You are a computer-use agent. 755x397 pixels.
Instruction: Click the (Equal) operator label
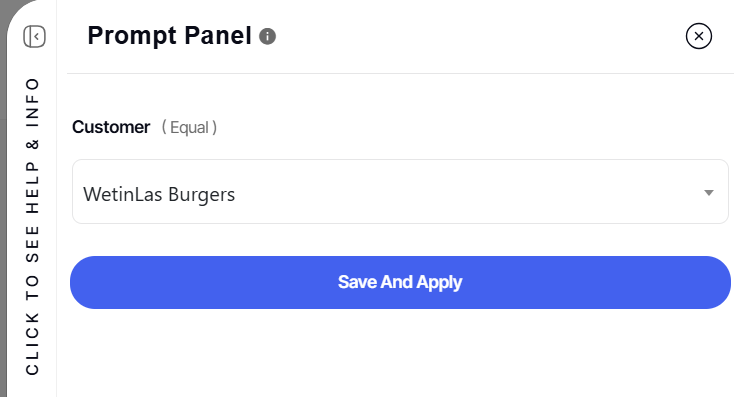189,128
